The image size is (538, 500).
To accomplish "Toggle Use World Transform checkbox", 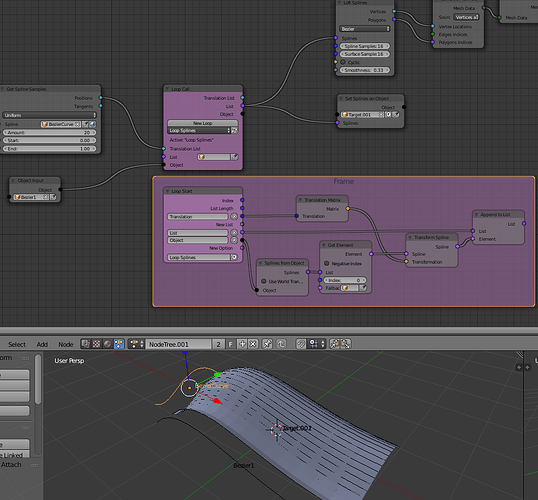I will [264, 281].
